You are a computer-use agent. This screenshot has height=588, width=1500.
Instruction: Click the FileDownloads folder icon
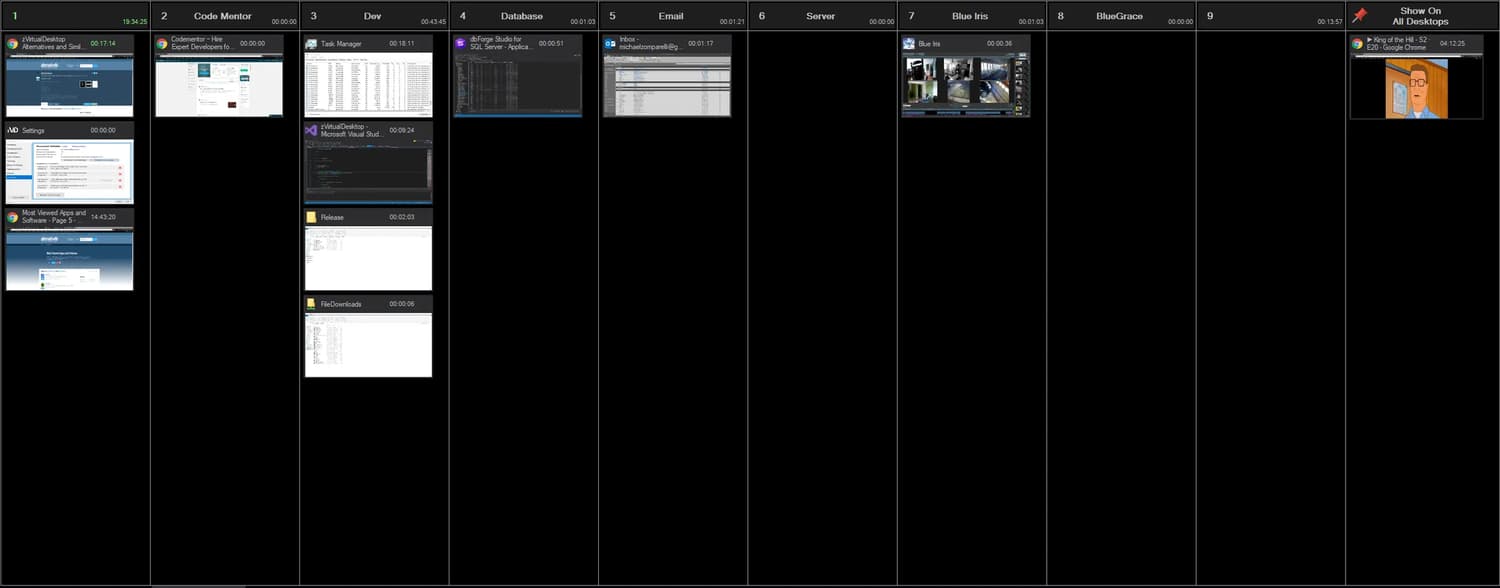tap(311, 304)
